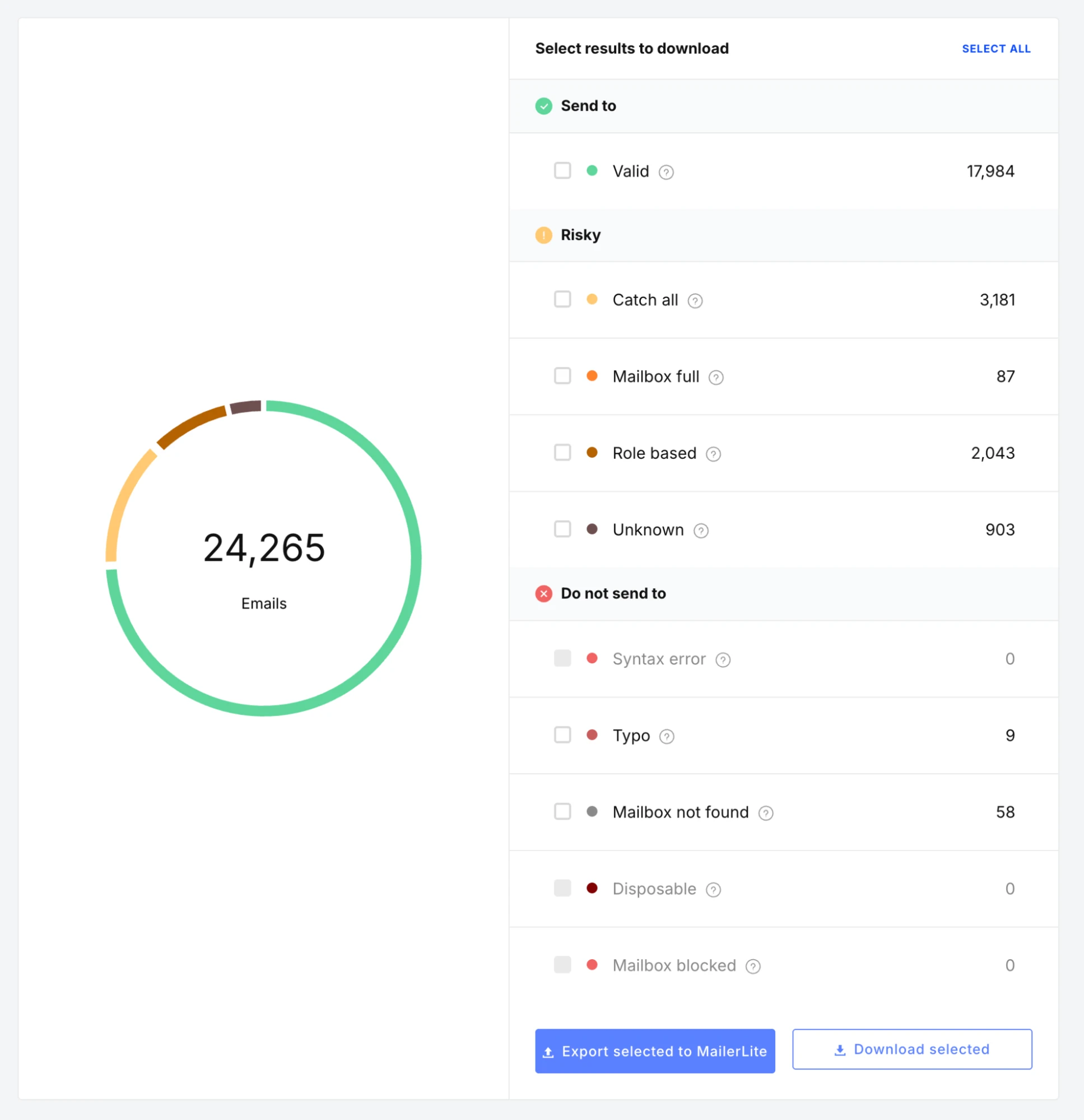
Task: Click the Mailbox not found count 58
Action: point(1005,812)
